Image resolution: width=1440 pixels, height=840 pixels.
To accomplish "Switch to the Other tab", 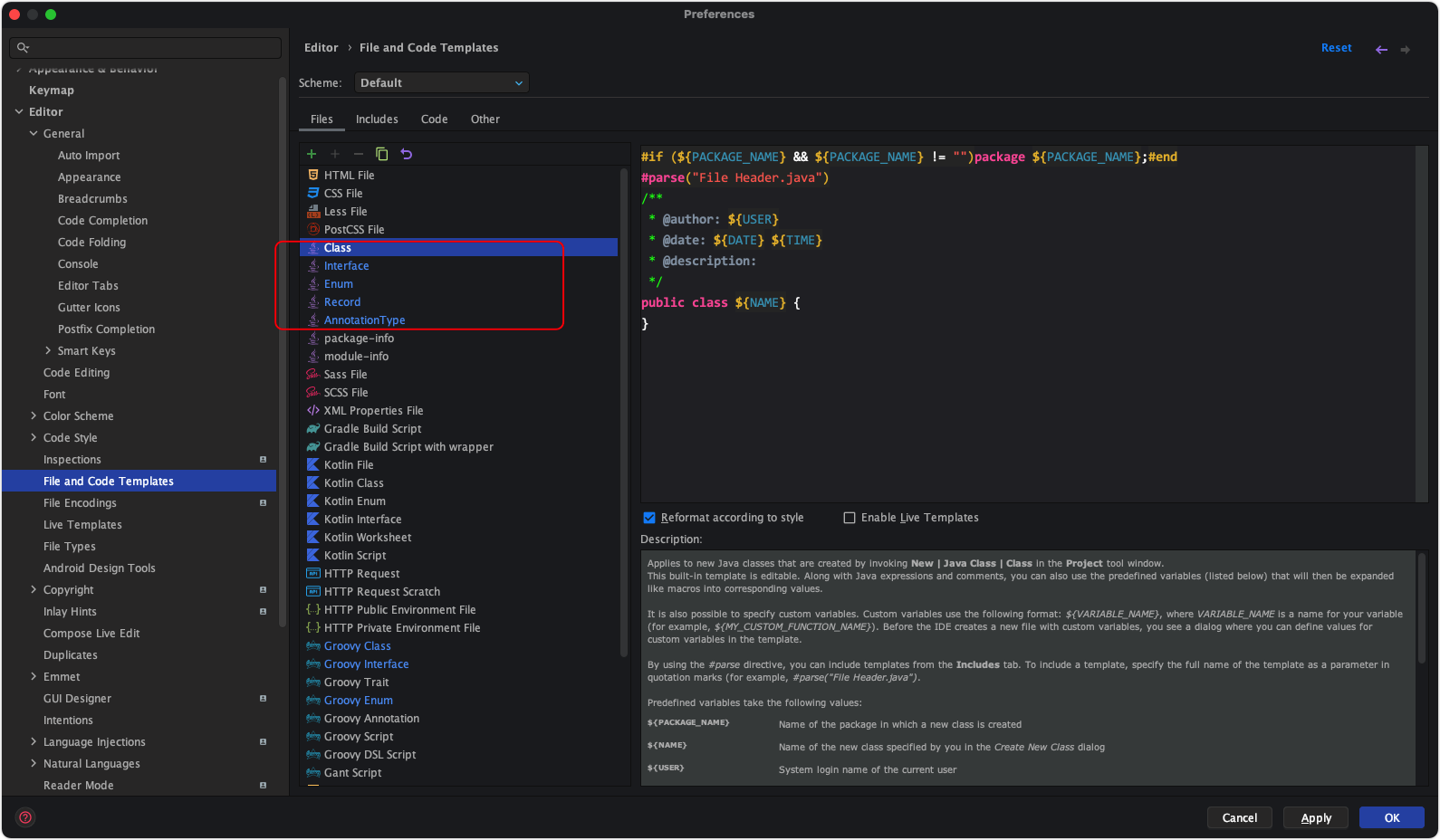I will (485, 119).
